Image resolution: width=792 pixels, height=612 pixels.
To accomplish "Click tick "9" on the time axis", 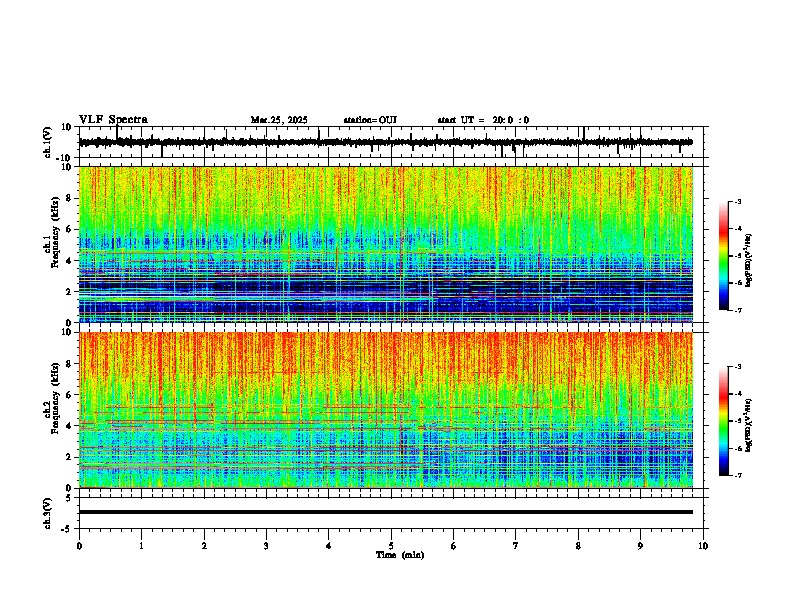I will (x=640, y=546).
